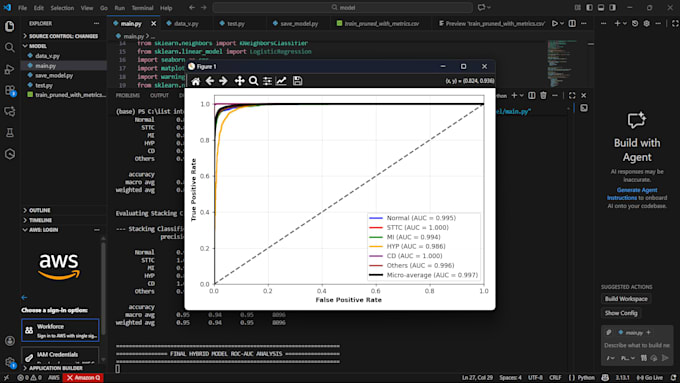Viewport: 680px width, 383px height.
Task: Open the new chat dropdown arrow in the agent panel
Action: click(x=624, y=23)
